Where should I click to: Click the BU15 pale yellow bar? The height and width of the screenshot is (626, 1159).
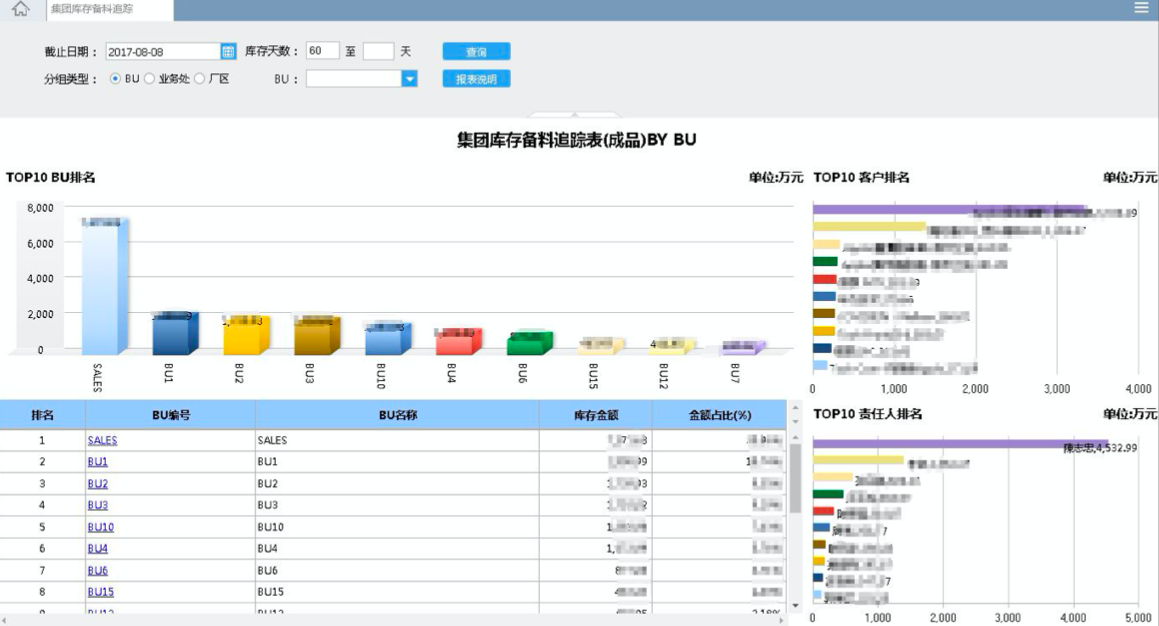(x=600, y=346)
